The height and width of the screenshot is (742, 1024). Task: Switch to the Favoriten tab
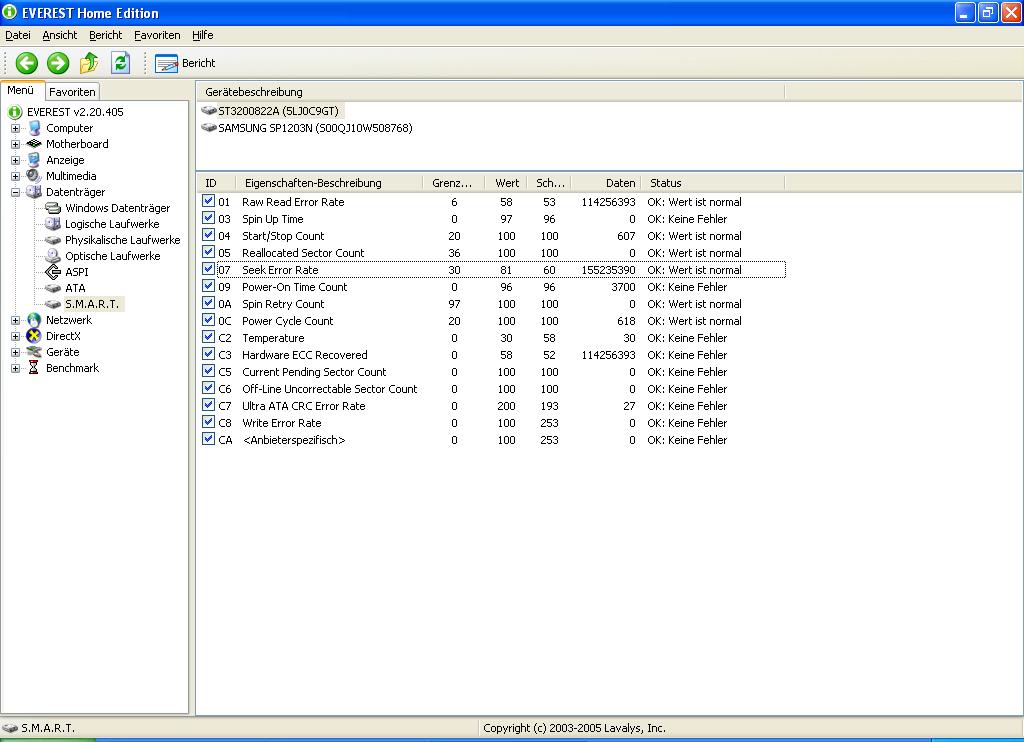pos(72,92)
